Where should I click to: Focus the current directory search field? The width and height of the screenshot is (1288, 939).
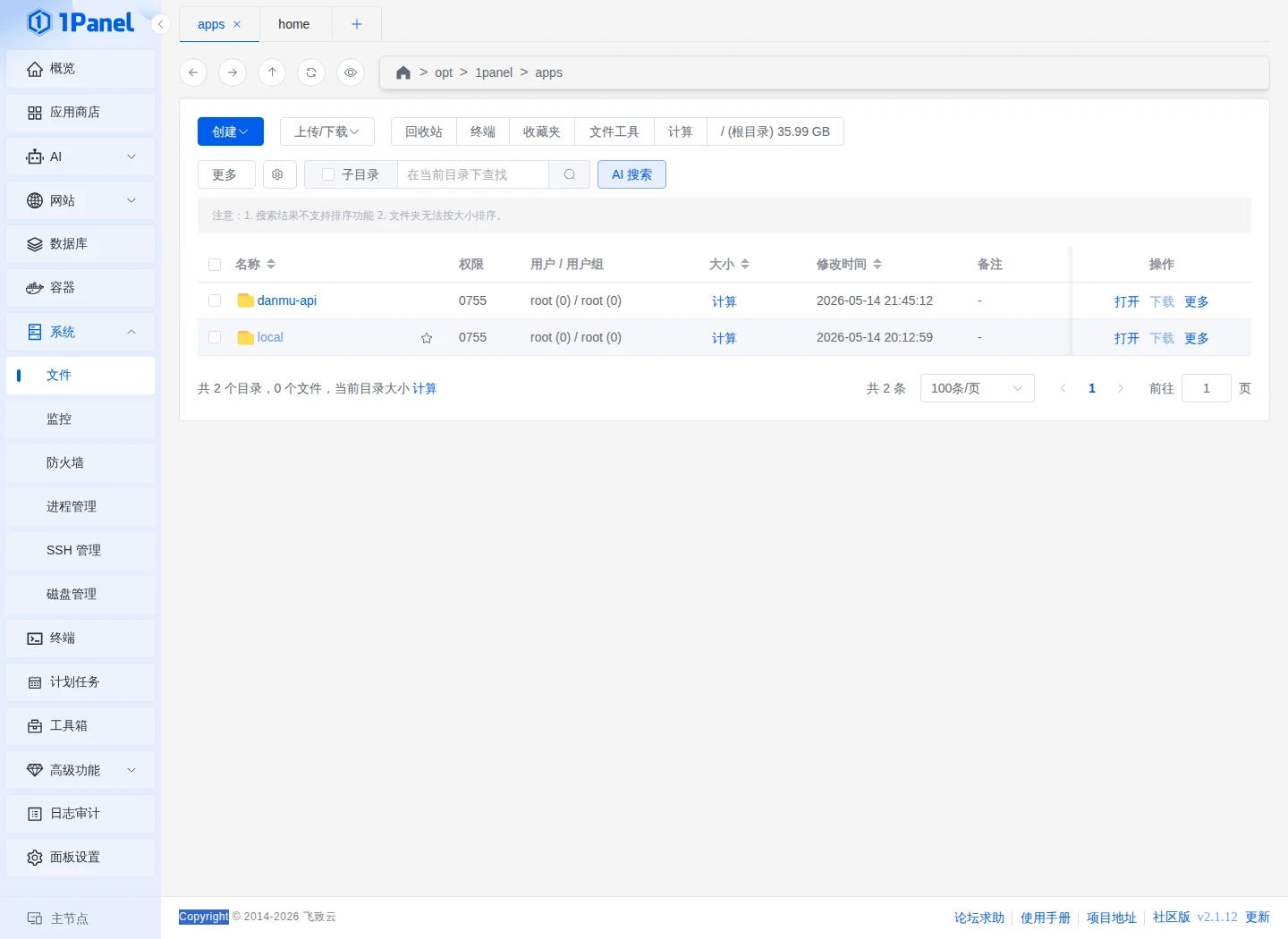(473, 174)
